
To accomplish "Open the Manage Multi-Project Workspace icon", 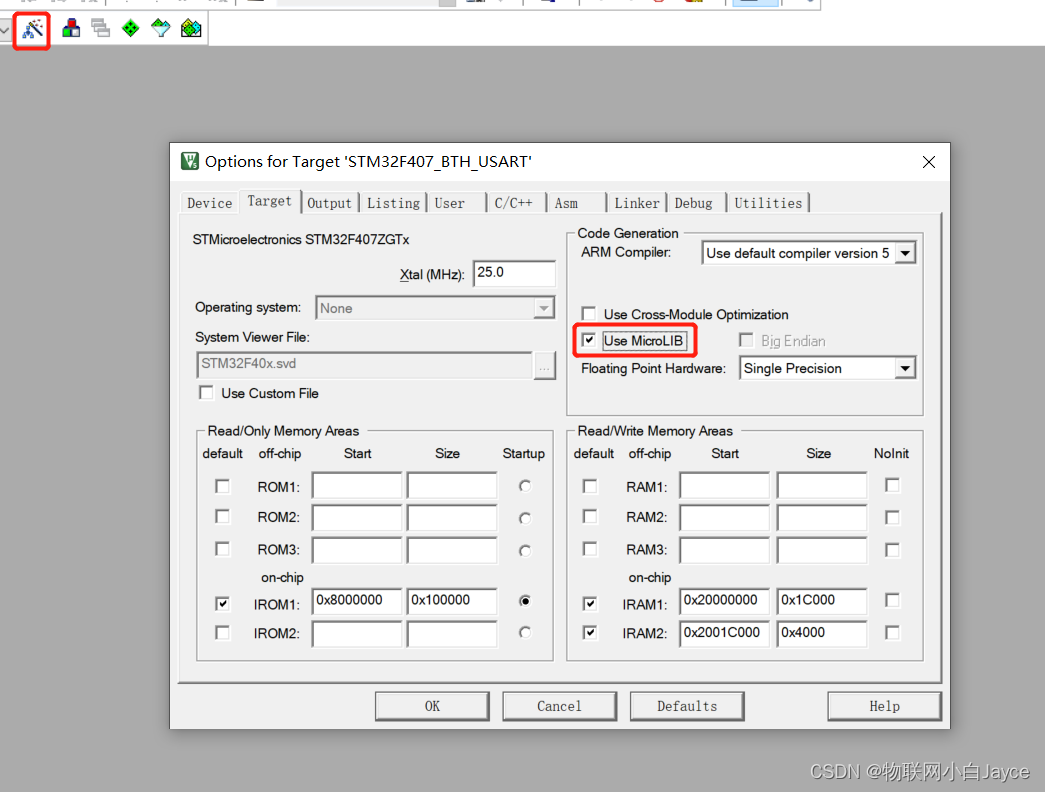I will [101, 28].
